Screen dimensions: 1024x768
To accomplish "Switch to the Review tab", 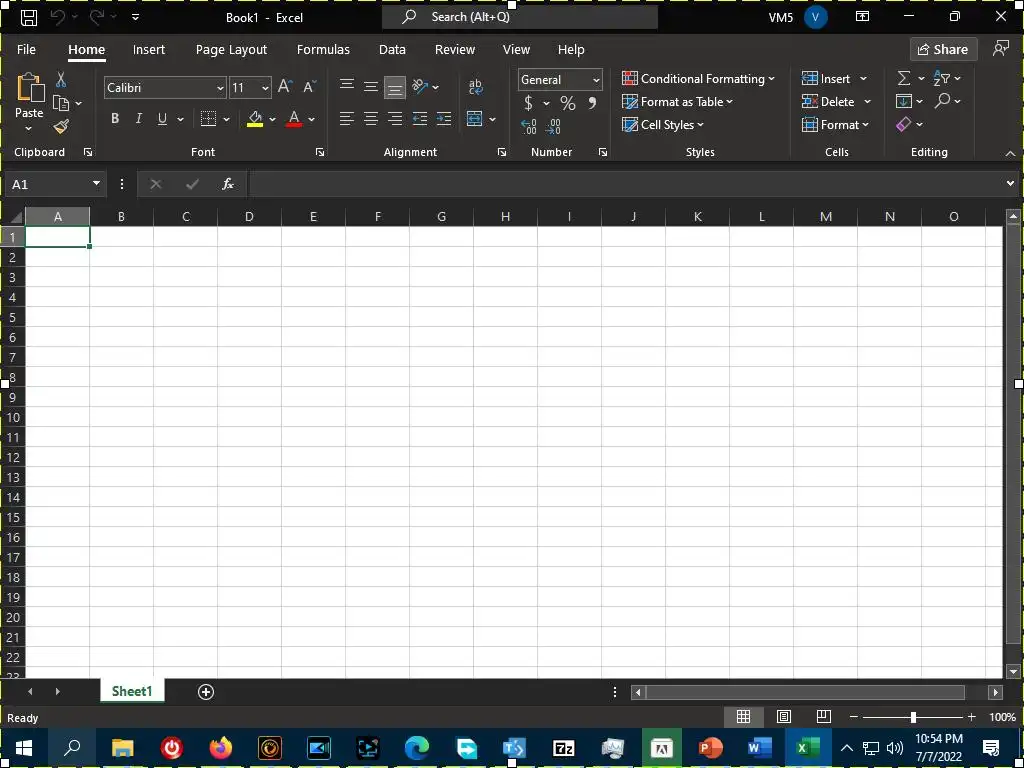I will click(x=455, y=50).
